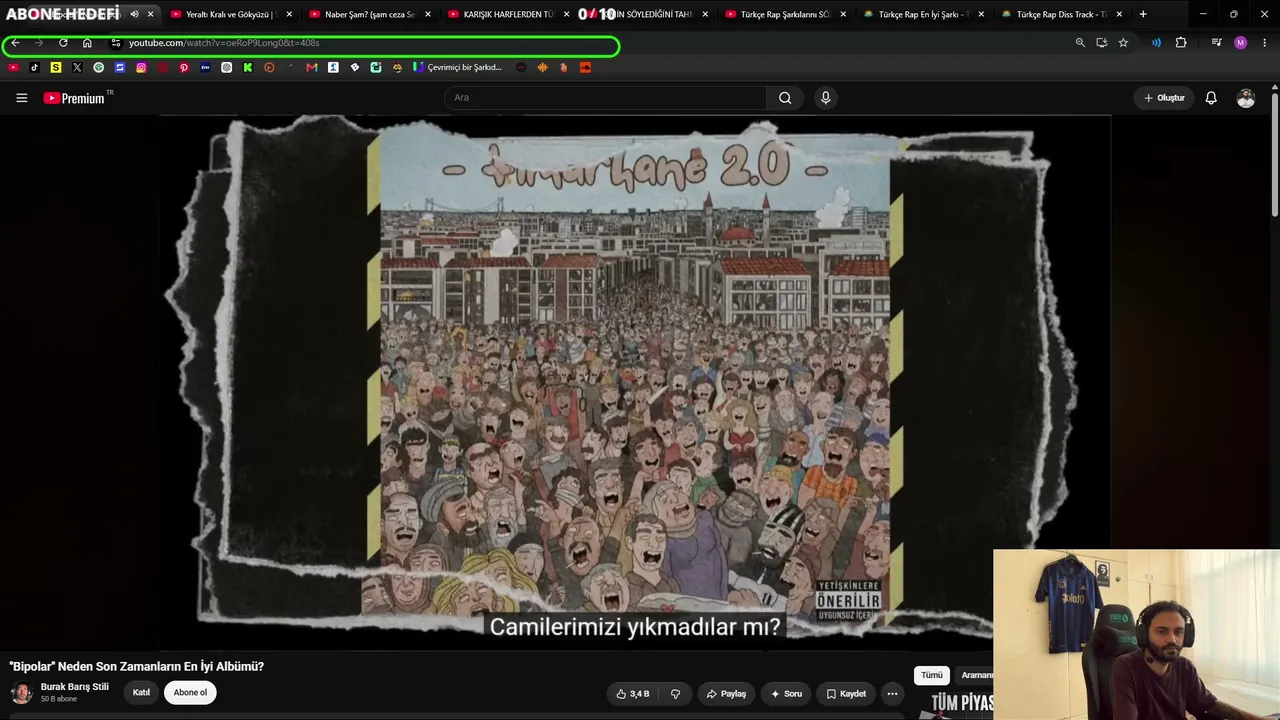Open the browser three-dot menu
The image size is (1280, 720).
coord(1265,43)
